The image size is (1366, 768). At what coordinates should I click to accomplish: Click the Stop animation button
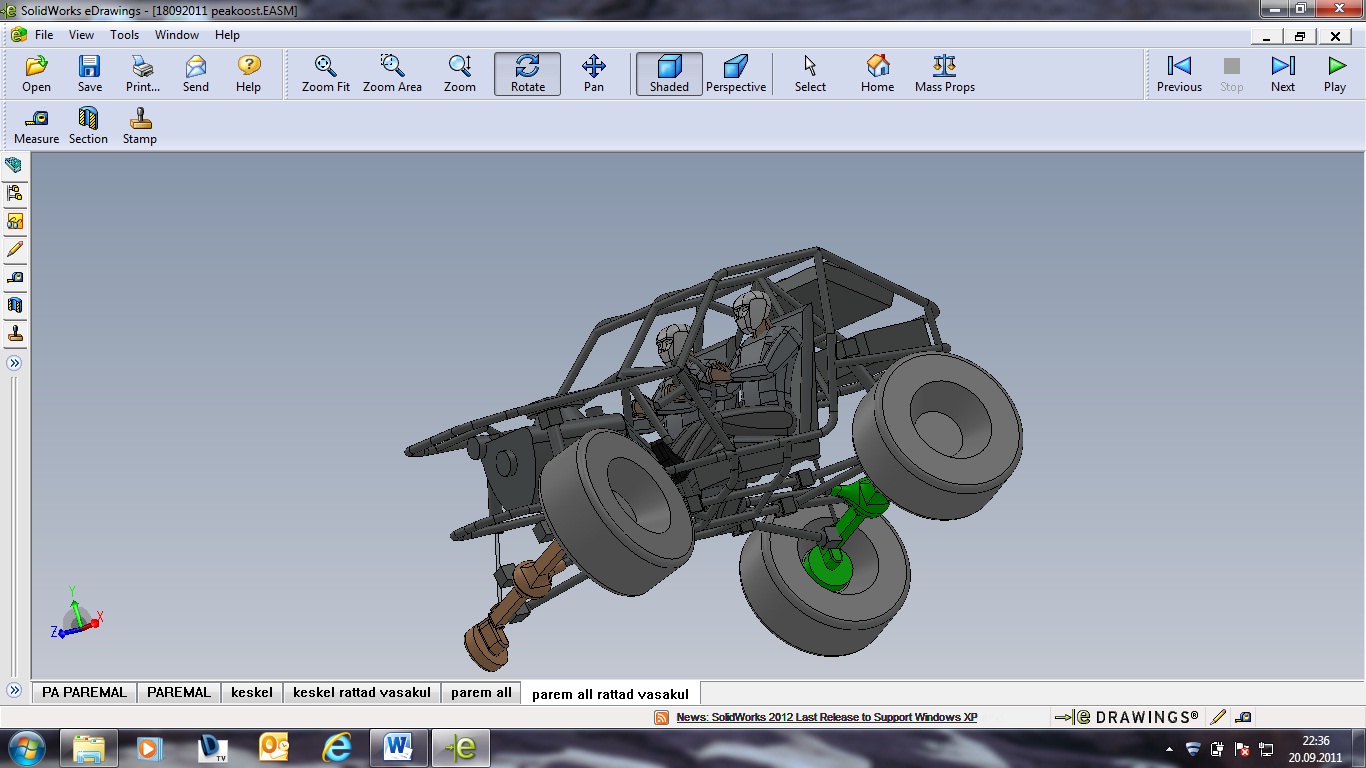1232,74
